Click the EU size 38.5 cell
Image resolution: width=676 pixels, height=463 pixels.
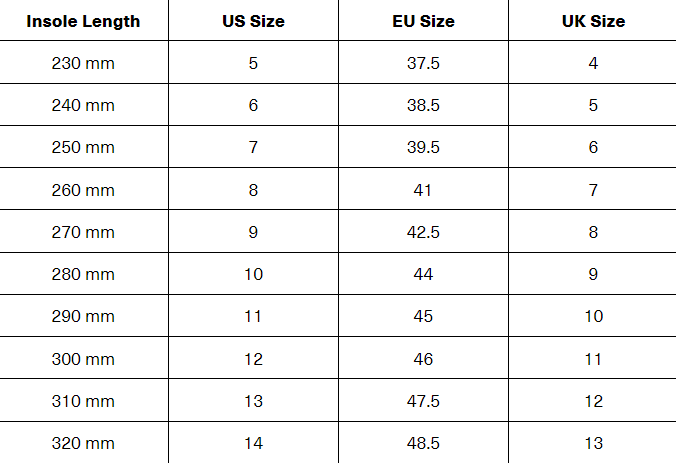tap(423, 105)
